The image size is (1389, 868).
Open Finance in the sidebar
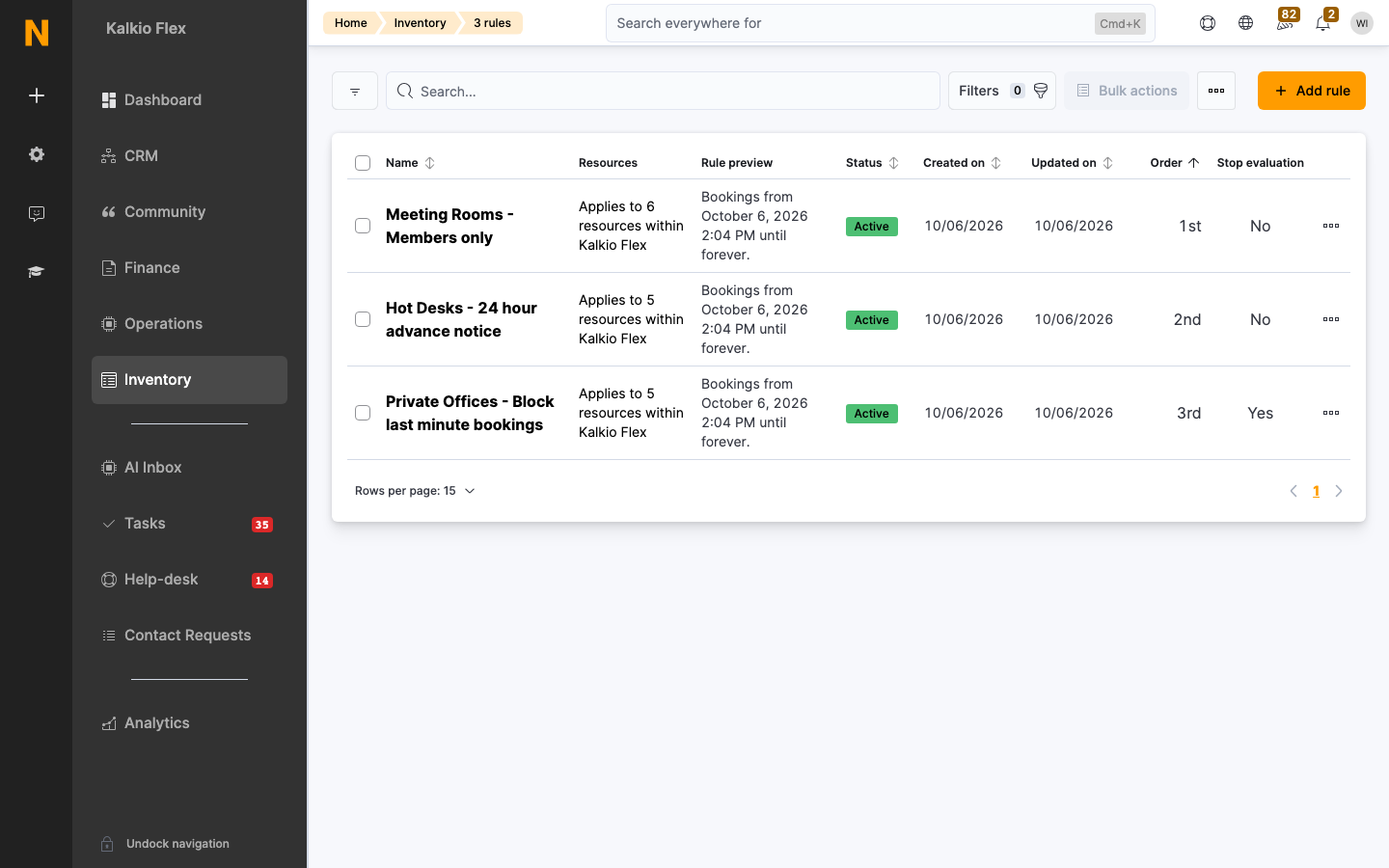189,268
